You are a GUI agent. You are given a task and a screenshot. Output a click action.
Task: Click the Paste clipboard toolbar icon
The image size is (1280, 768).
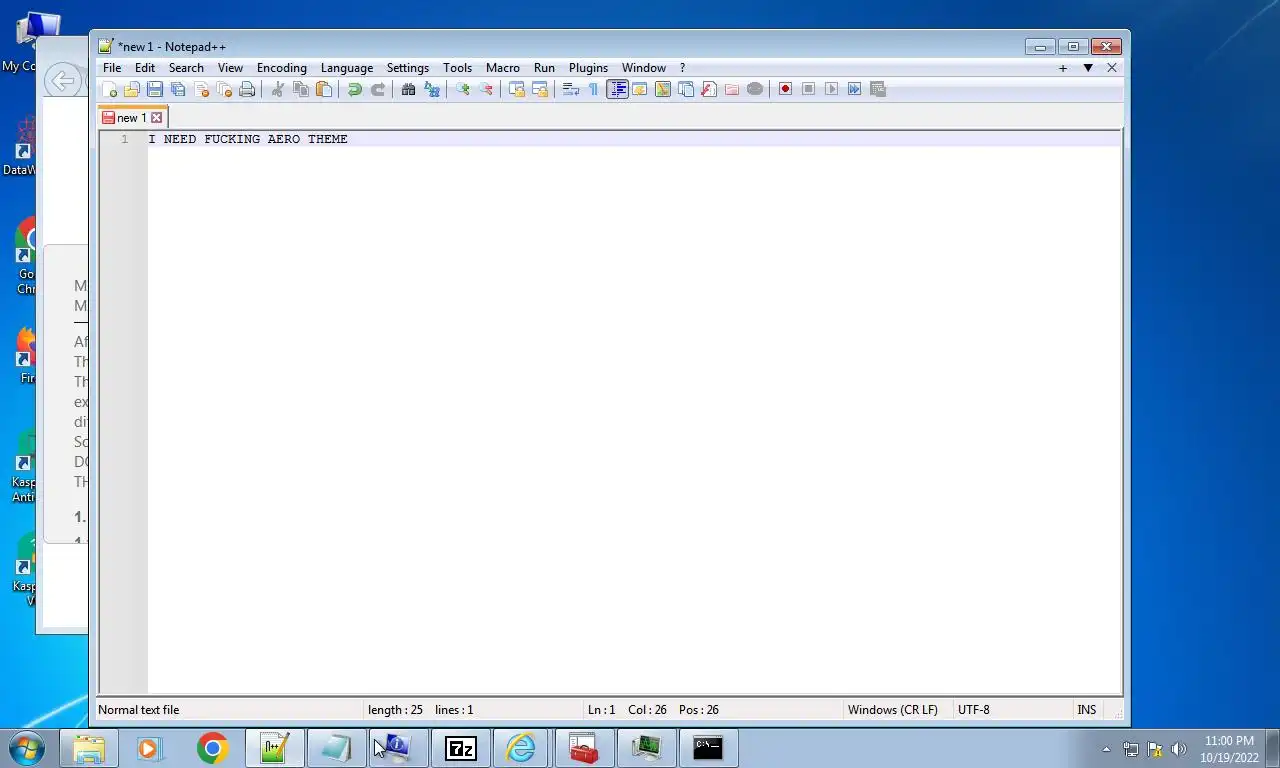[x=324, y=89]
